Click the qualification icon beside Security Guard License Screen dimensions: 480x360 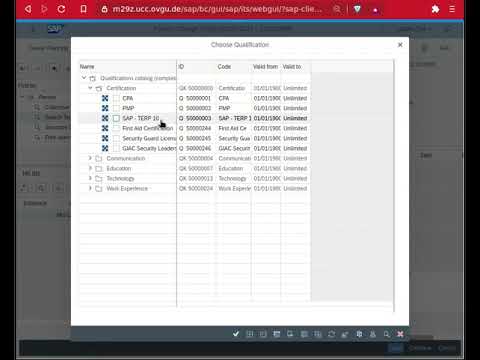[105, 138]
